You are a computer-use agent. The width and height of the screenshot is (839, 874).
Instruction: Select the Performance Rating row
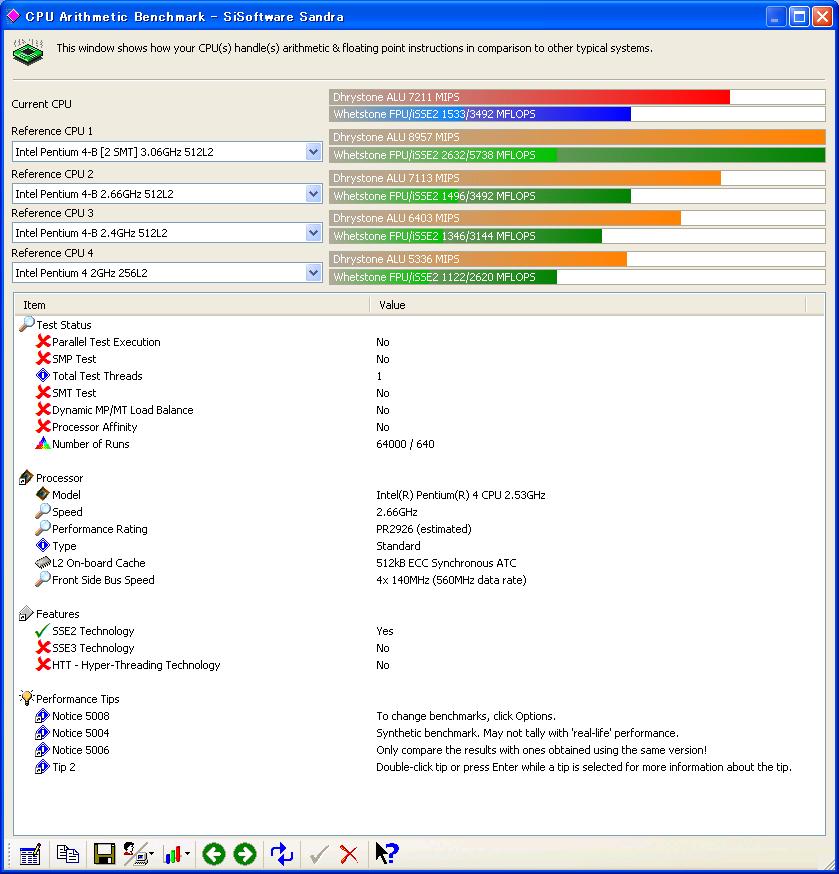[x=419, y=529]
